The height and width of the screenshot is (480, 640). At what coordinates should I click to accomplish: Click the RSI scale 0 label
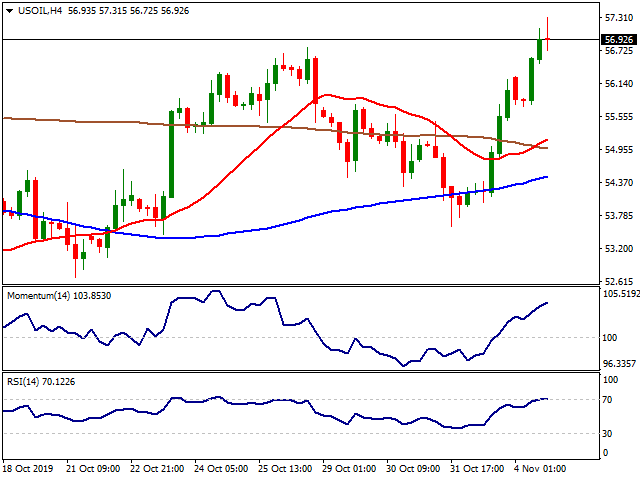[x=605, y=453]
